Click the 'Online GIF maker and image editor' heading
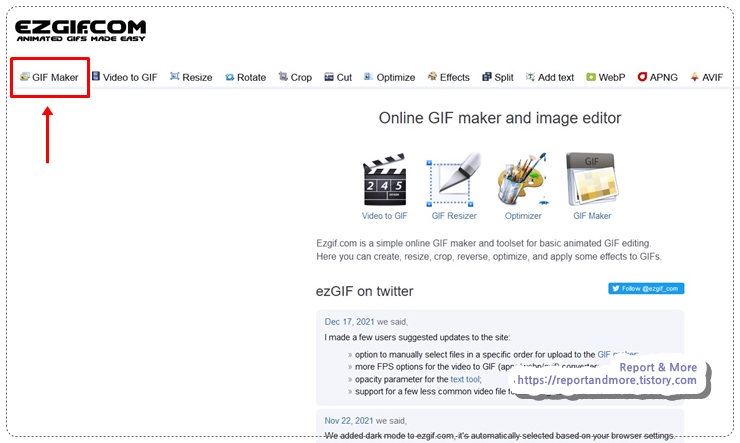The image size is (740, 443). point(500,118)
